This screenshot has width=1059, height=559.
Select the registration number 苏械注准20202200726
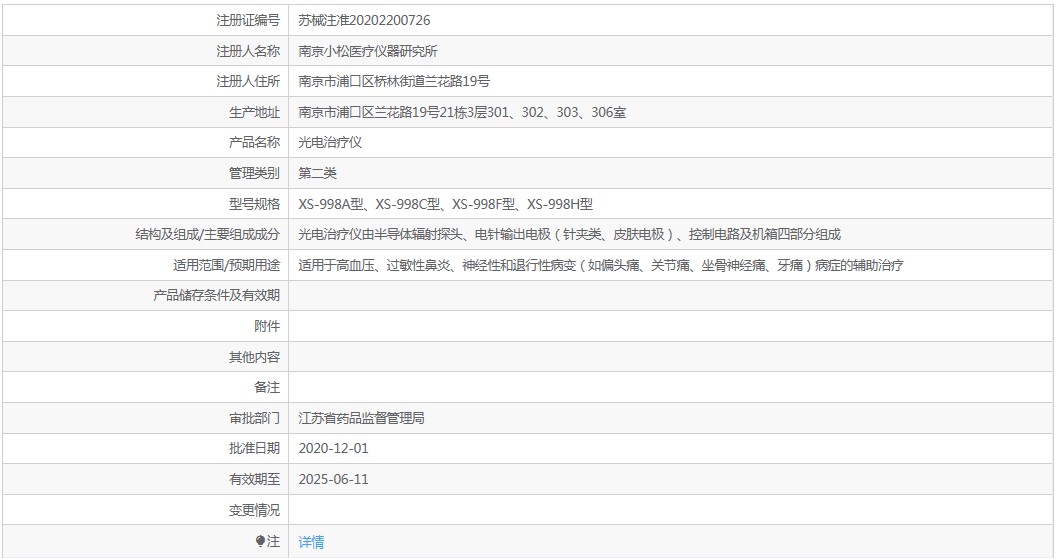pyautogui.click(x=364, y=20)
